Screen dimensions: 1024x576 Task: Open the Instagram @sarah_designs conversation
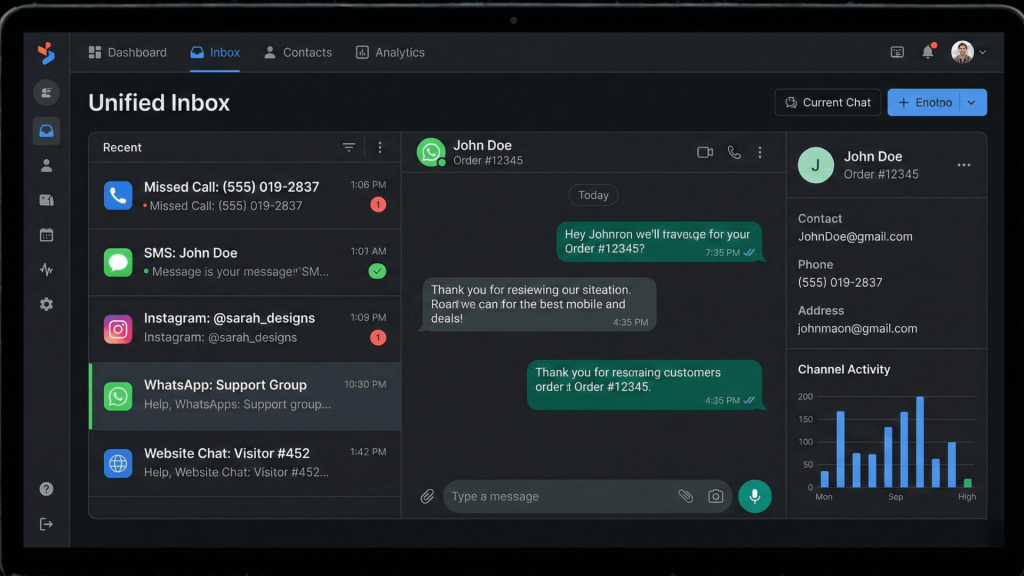tap(245, 328)
